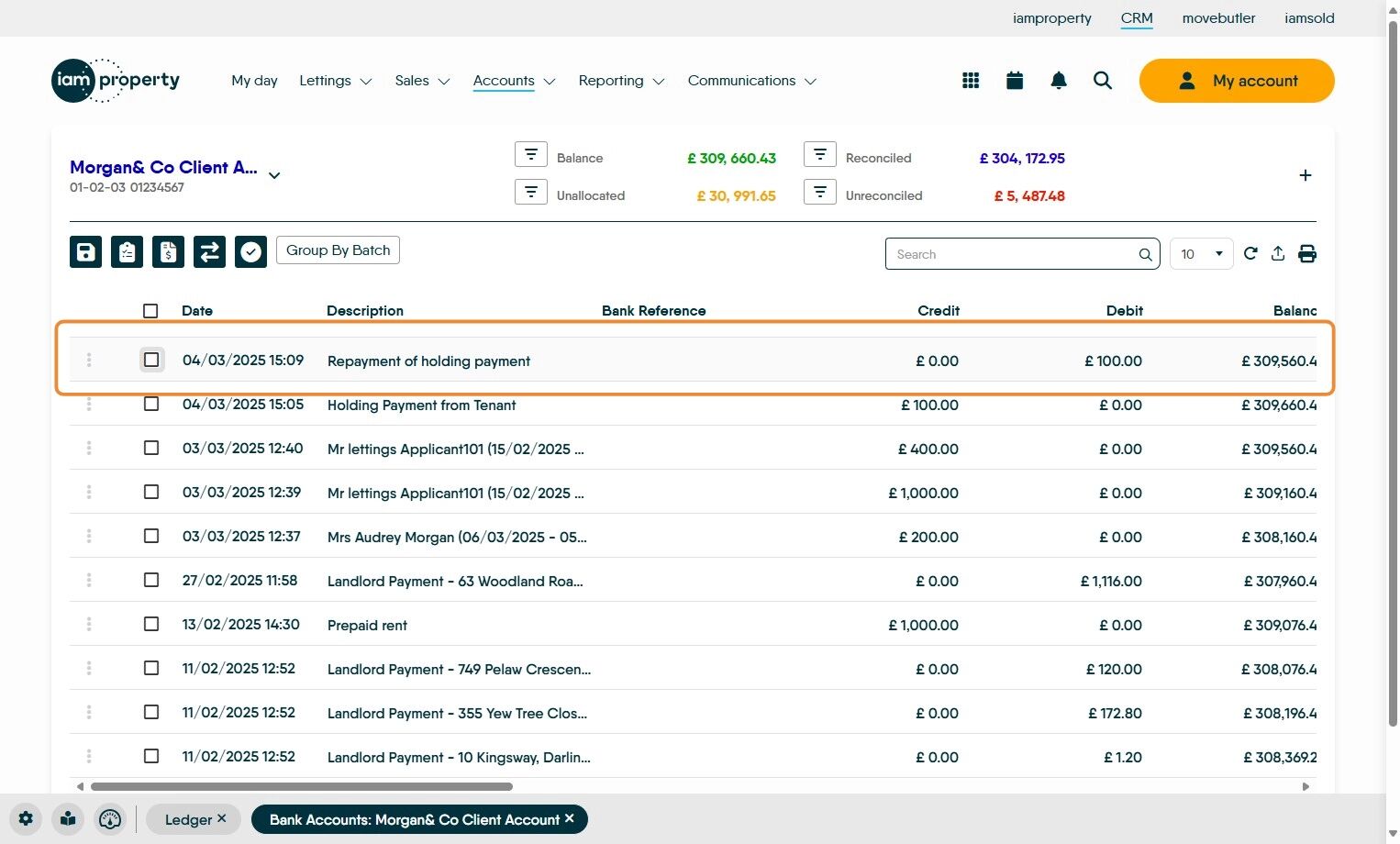This screenshot has width=1400, height=844.
Task: Click the transfer arrows toolbar icon
Action: pos(209,251)
